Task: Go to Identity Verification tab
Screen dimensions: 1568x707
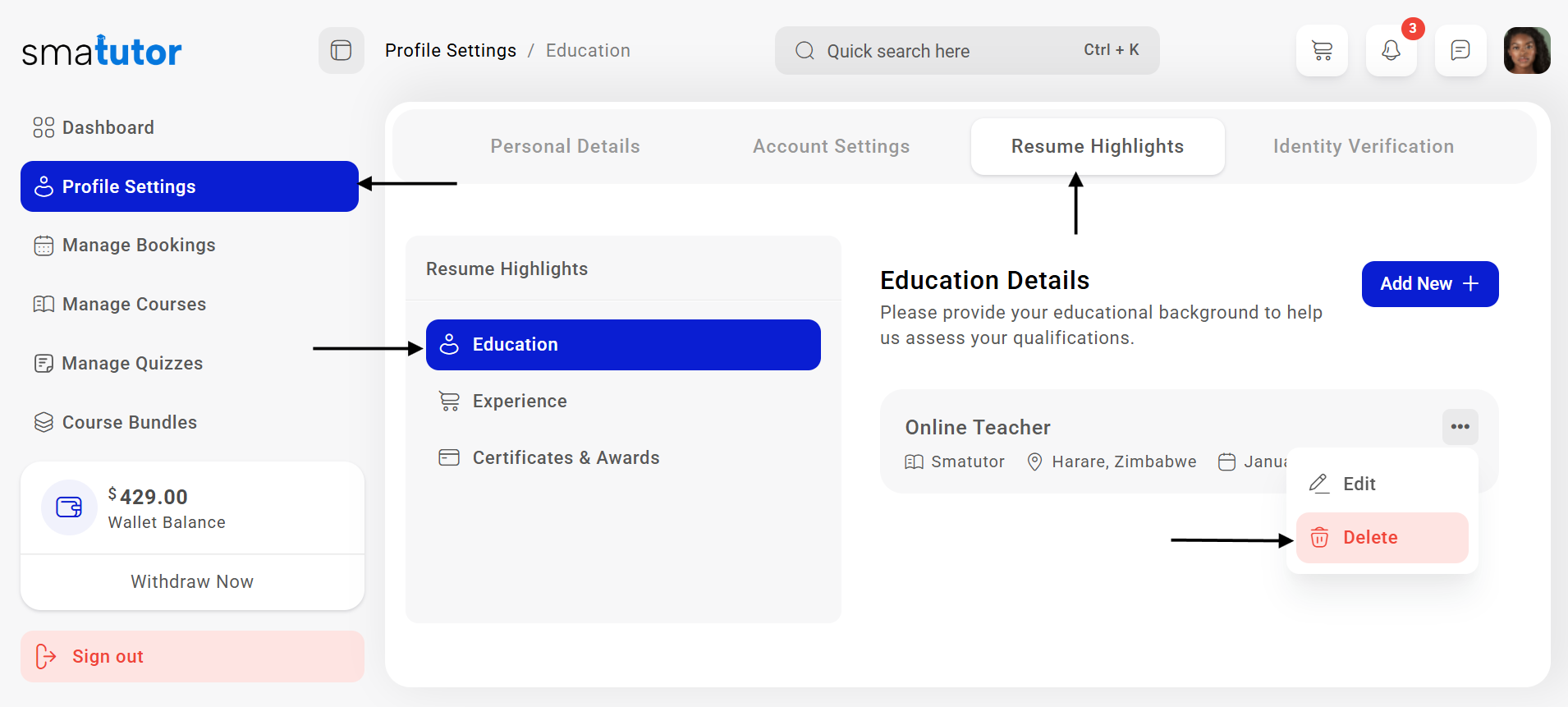Action: 1363,146
